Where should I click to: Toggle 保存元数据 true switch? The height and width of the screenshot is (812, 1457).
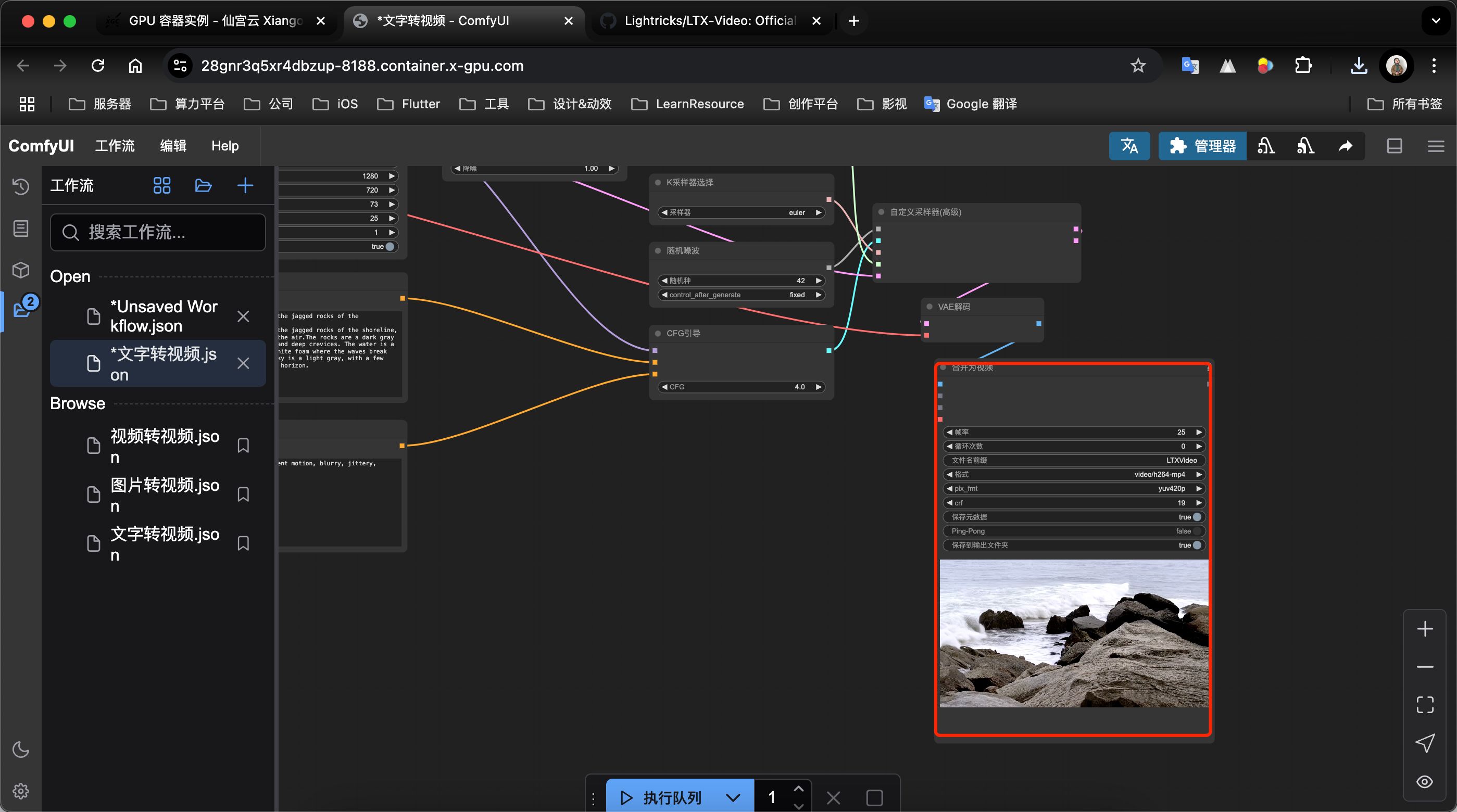point(1196,517)
